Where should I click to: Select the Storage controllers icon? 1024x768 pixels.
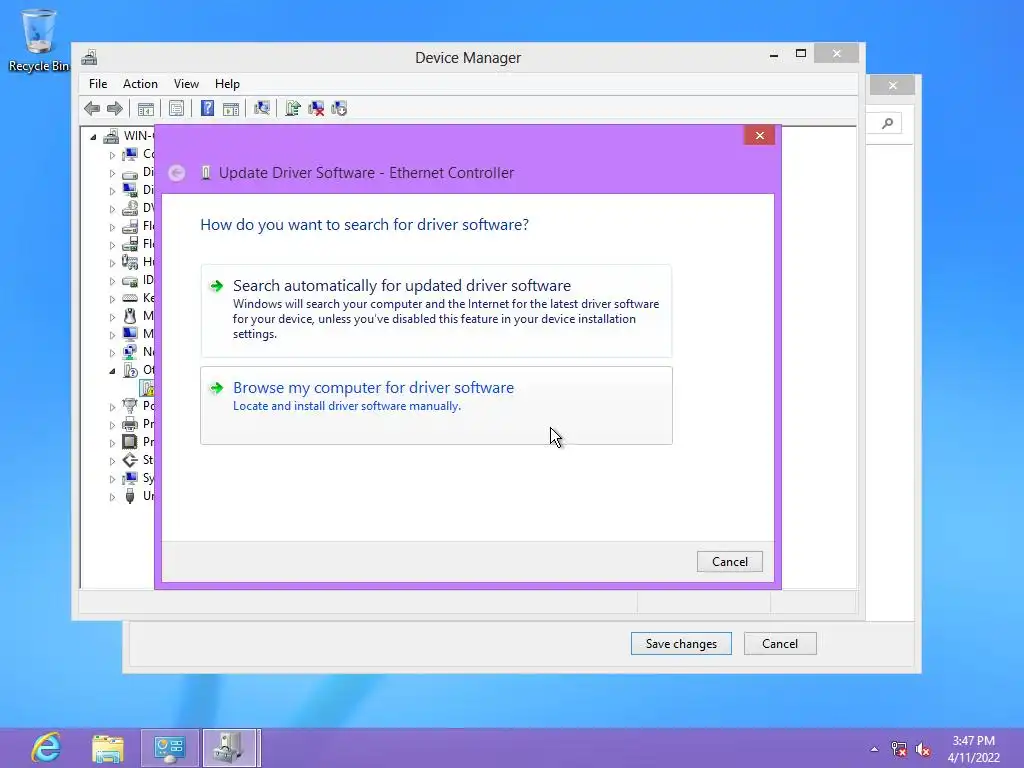click(x=130, y=460)
